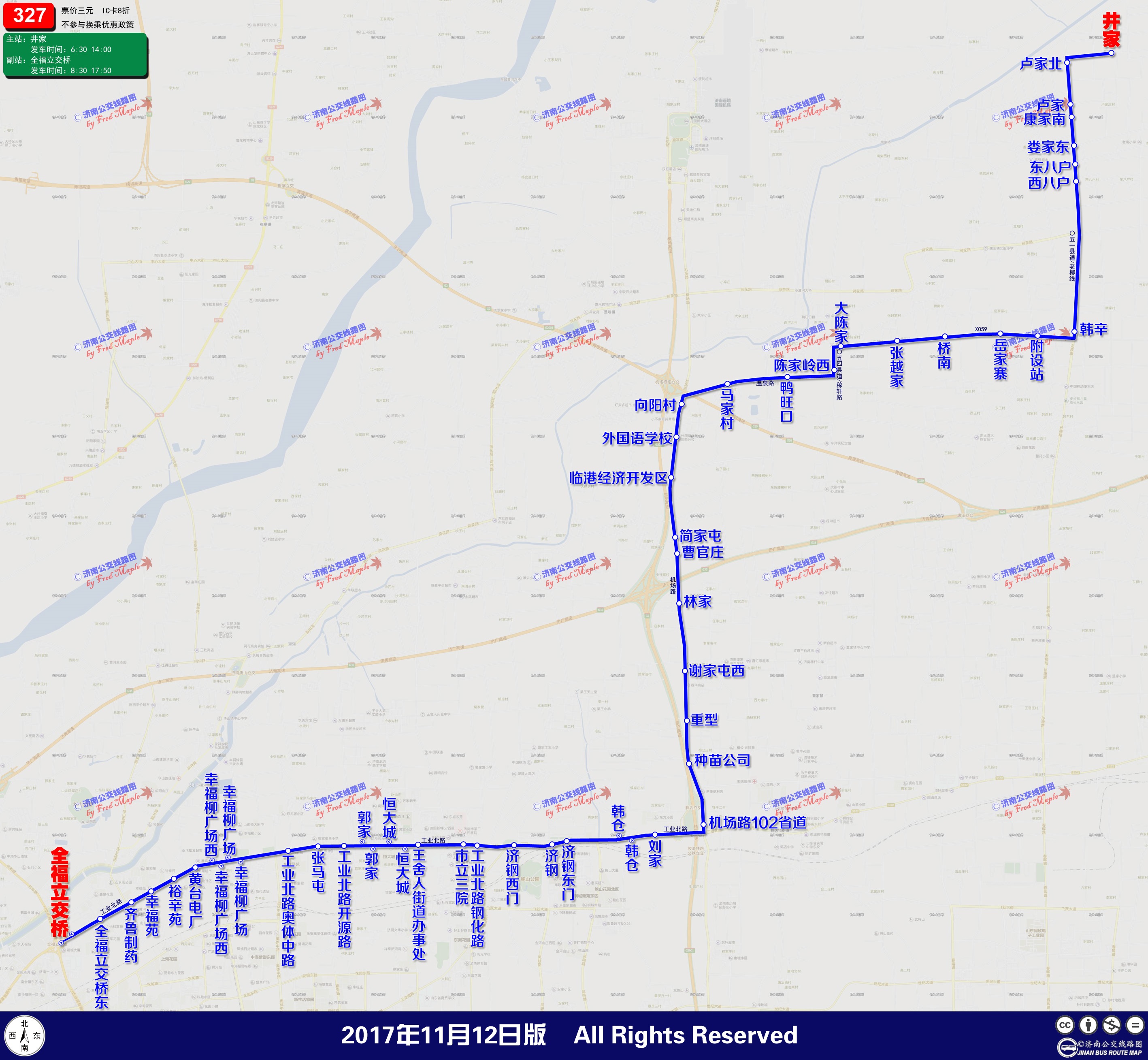Click the CC non-commercial icon
Screen dimensions: 1148x1060
pos(1111,1026)
